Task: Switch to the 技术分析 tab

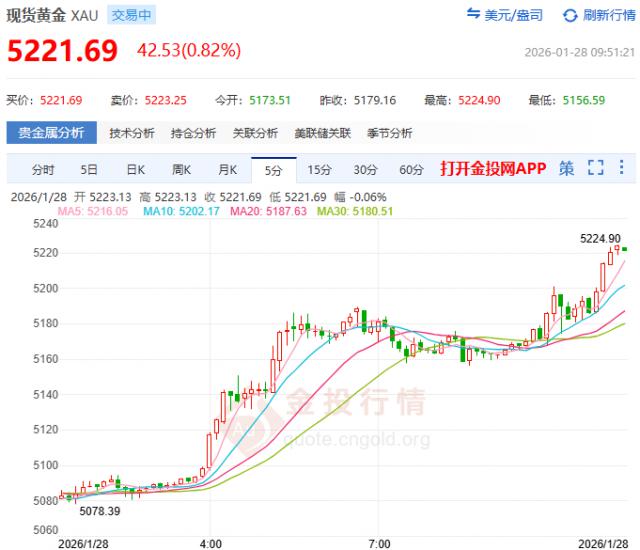Action: (x=132, y=133)
